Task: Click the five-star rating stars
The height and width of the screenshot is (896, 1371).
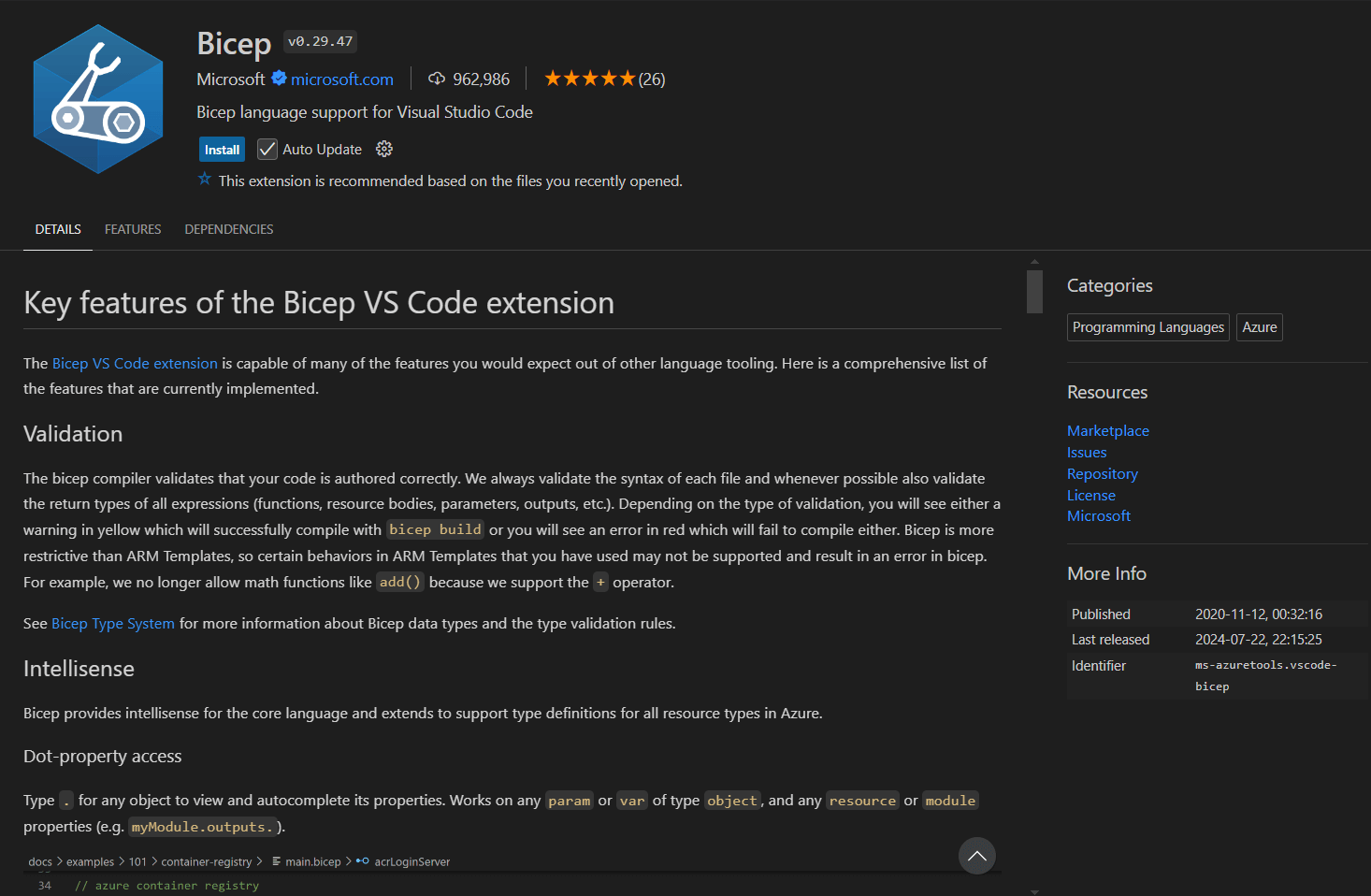Action: [589, 79]
